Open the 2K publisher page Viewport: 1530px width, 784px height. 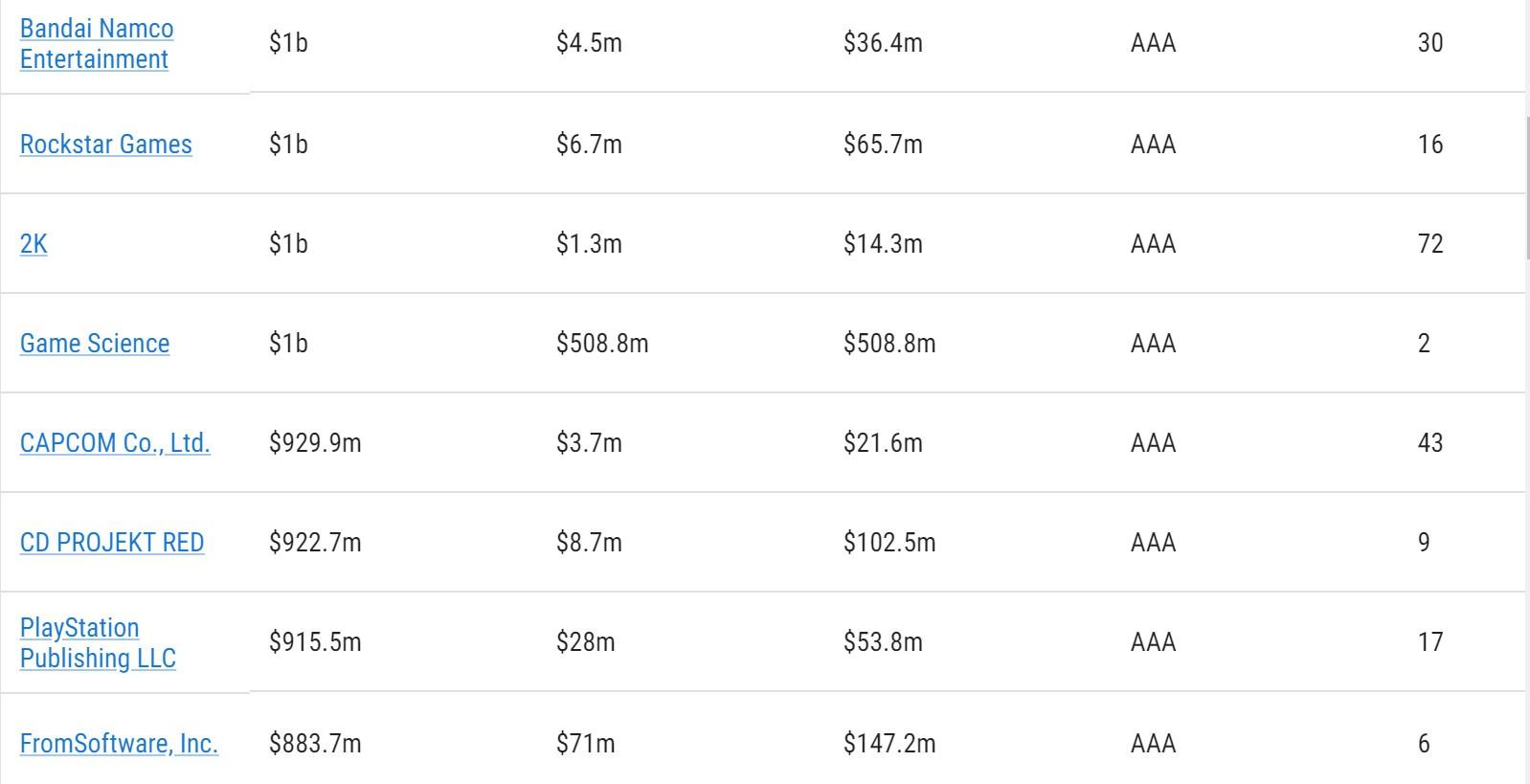34,244
